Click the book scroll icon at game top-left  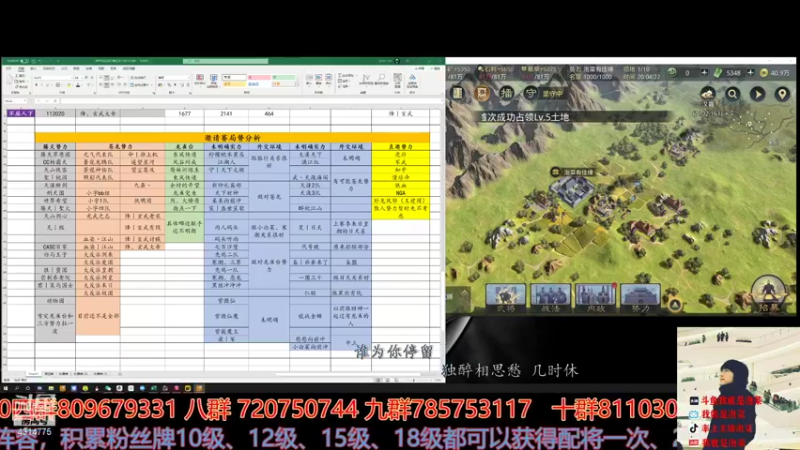(458, 93)
